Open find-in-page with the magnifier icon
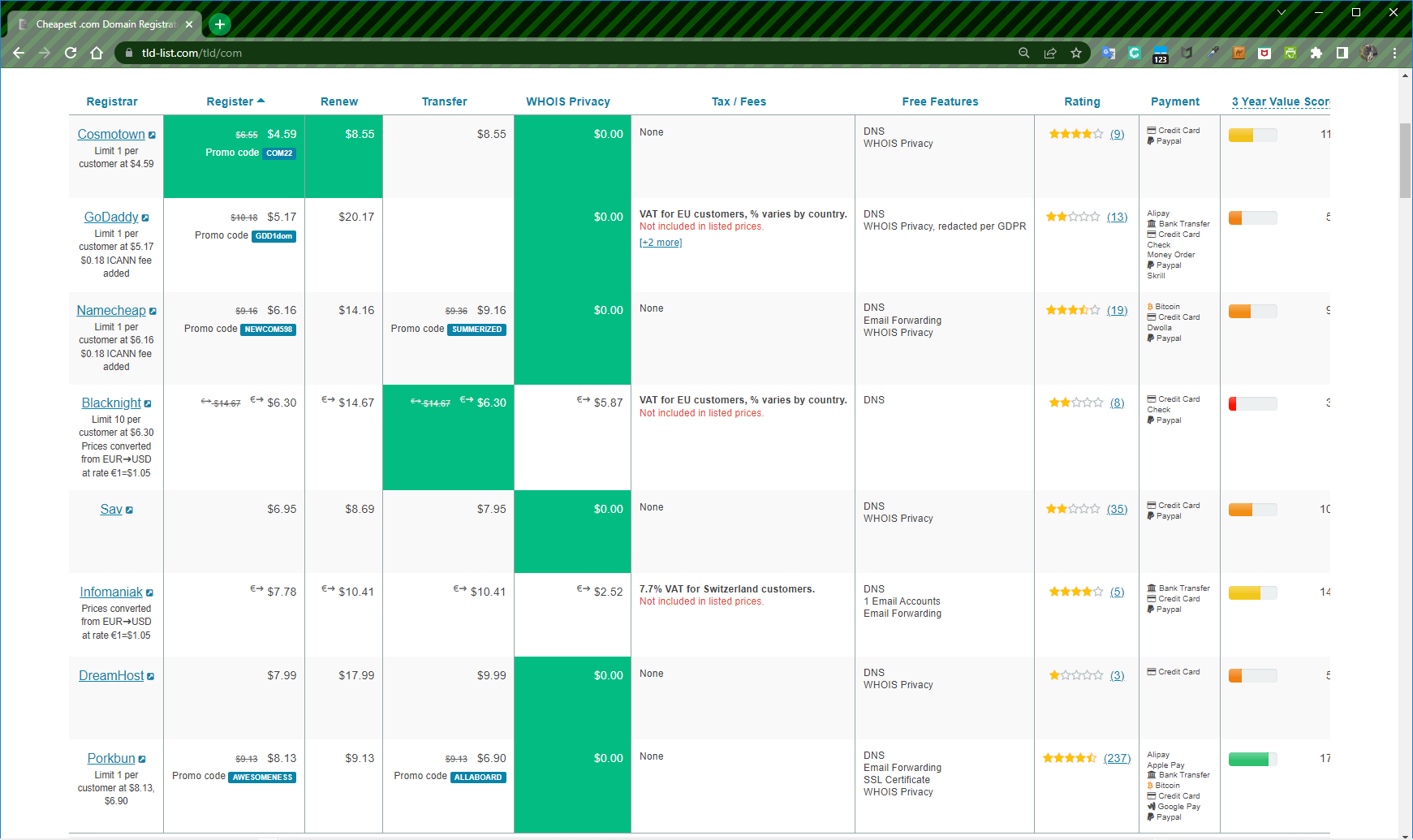Image resolution: width=1413 pixels, height=840 pixels. coord(1024,53)
